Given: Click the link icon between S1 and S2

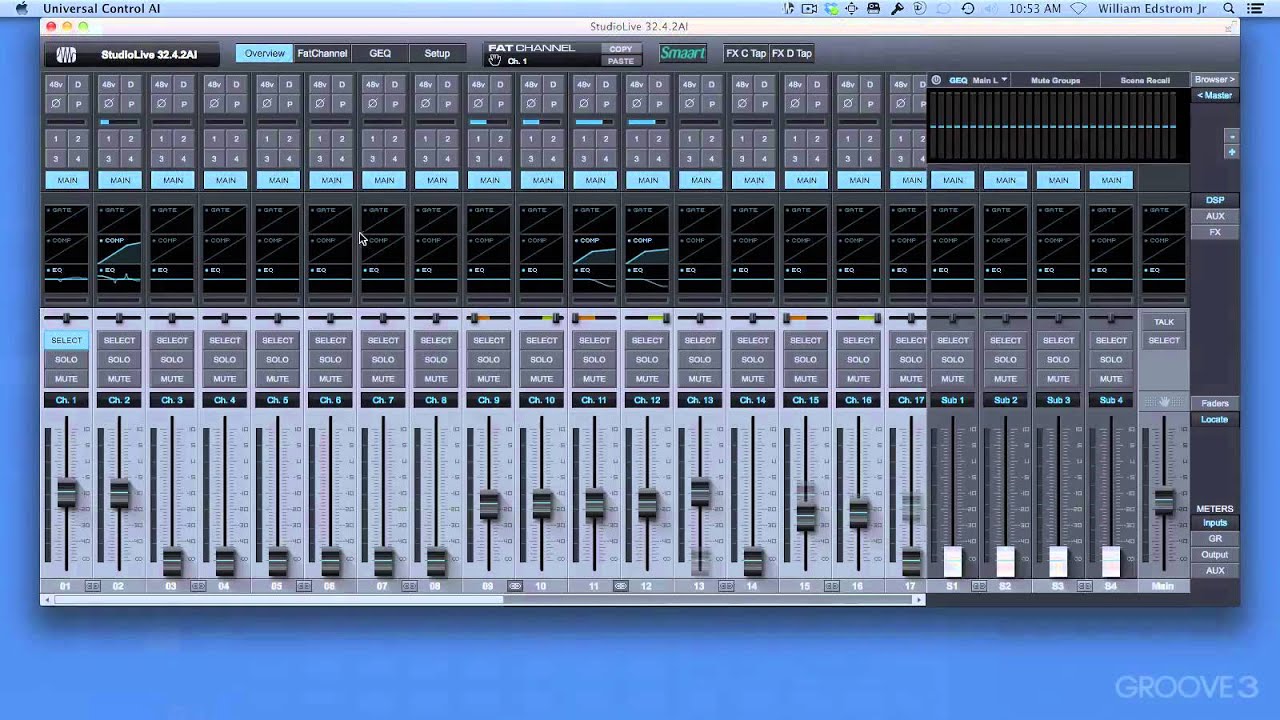Looking at the screenshot, I should [x=979, y=586].
